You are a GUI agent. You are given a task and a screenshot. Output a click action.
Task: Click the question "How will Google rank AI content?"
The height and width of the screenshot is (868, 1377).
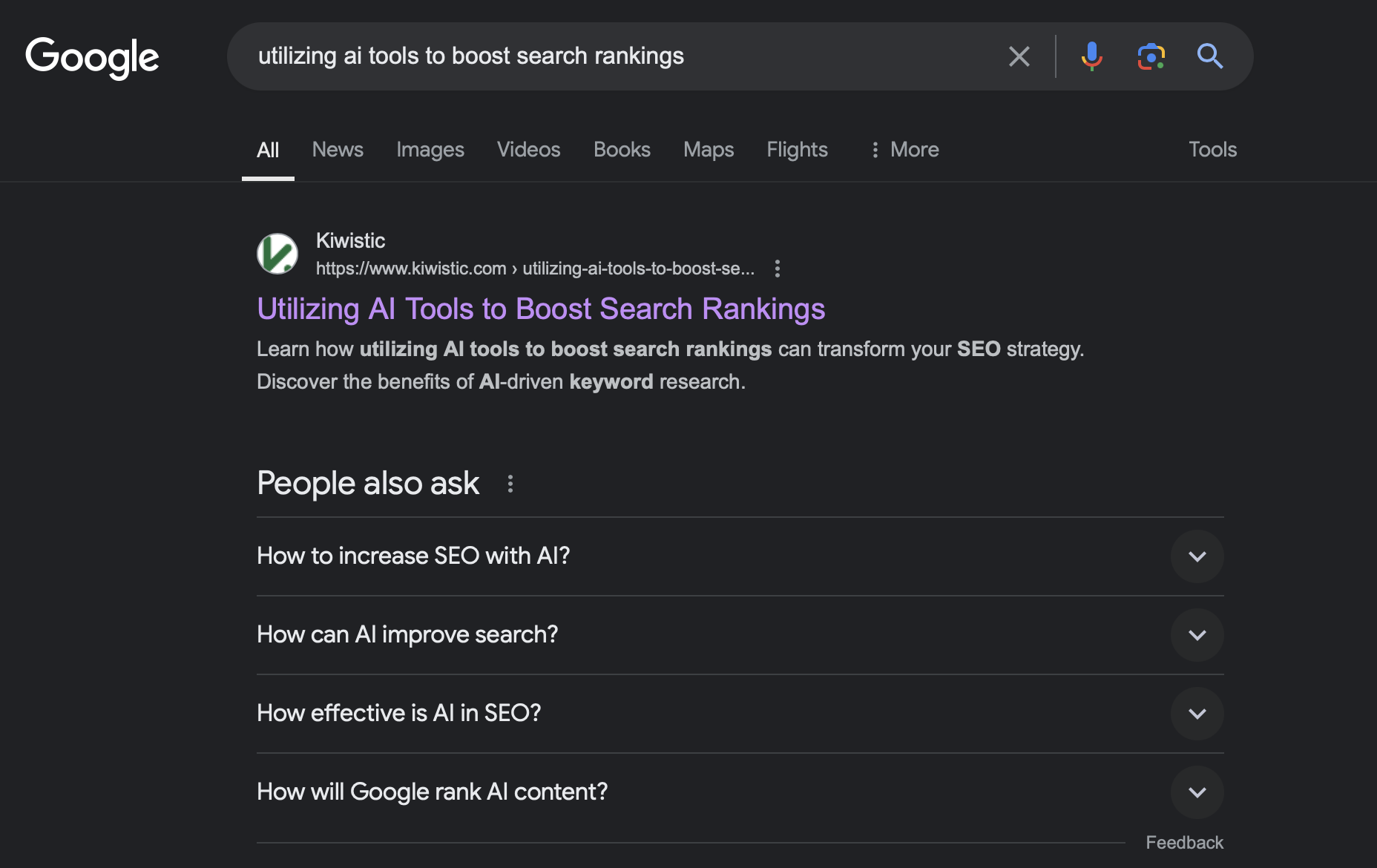(433, 792)
